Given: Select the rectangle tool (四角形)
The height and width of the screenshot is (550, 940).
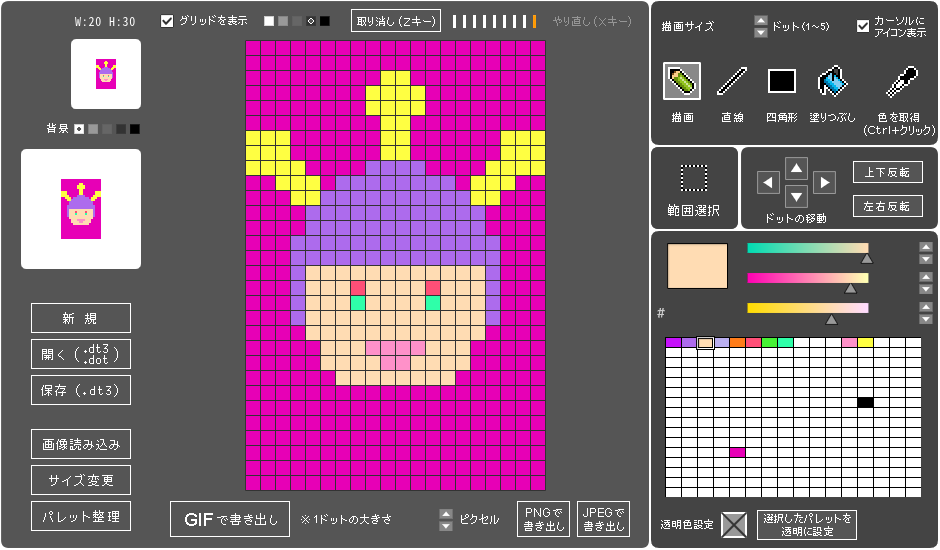Looking at the screenshot, I should 781,82.
